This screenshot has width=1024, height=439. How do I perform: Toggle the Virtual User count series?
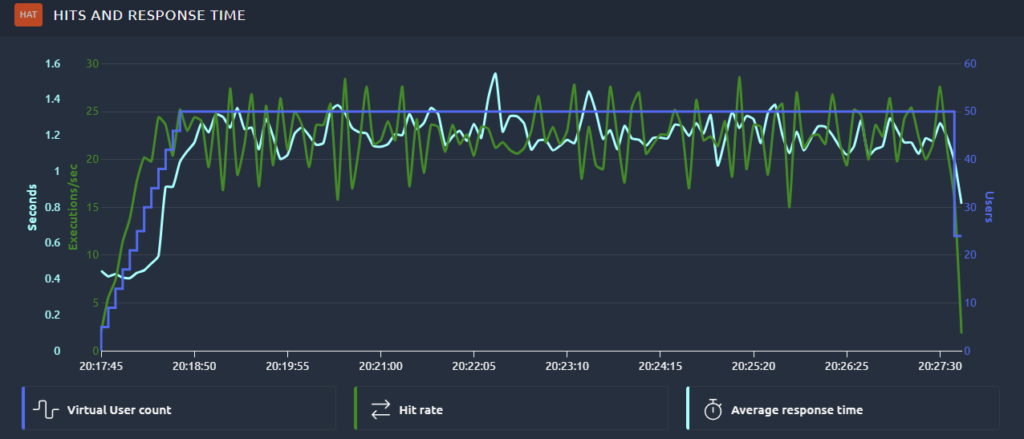click(x=179, y=408)
